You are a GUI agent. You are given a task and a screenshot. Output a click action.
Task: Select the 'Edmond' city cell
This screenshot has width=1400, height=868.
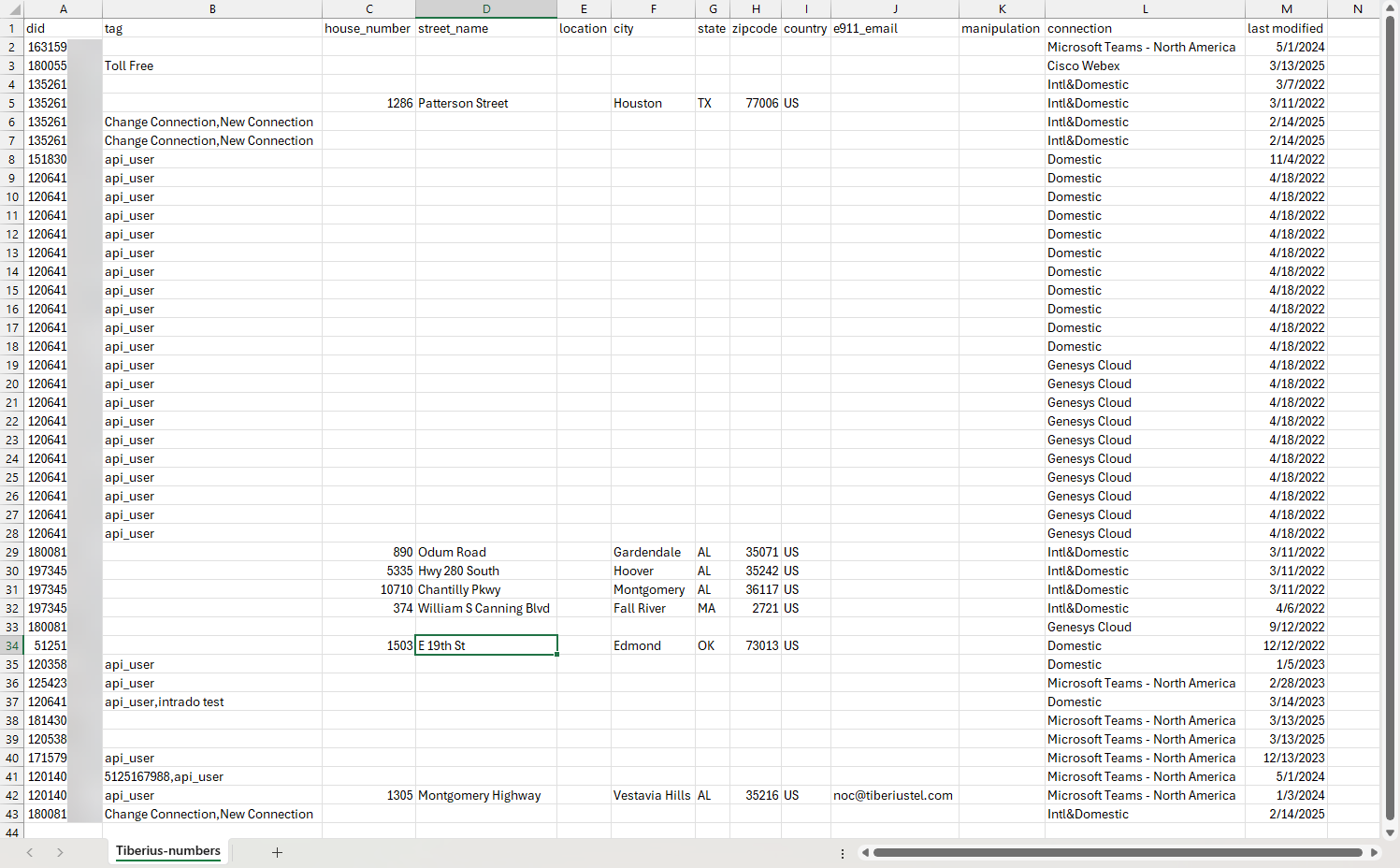[x=653, y=645]
